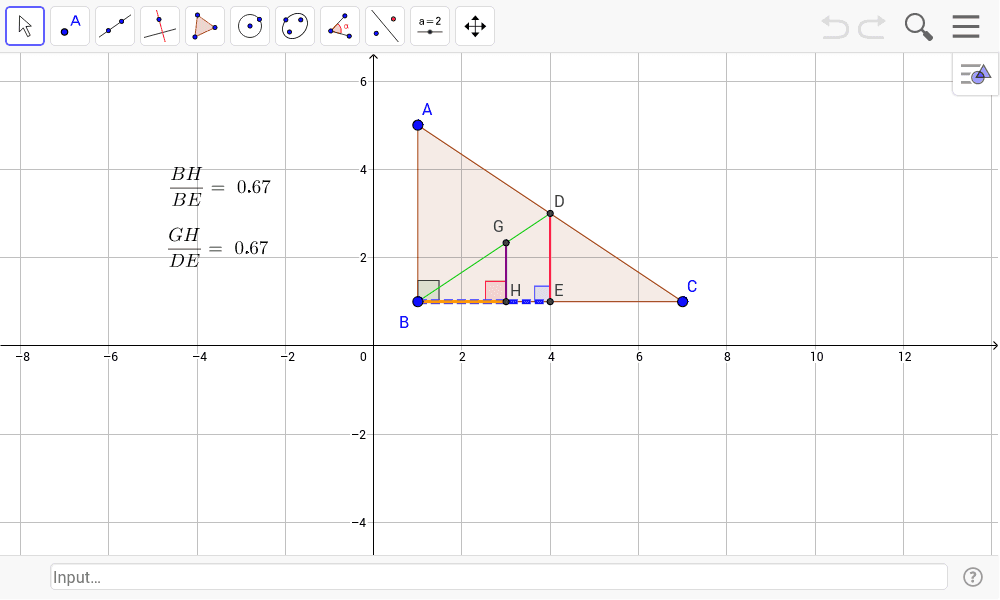Click the Undo arrow

tap(836, 27)
